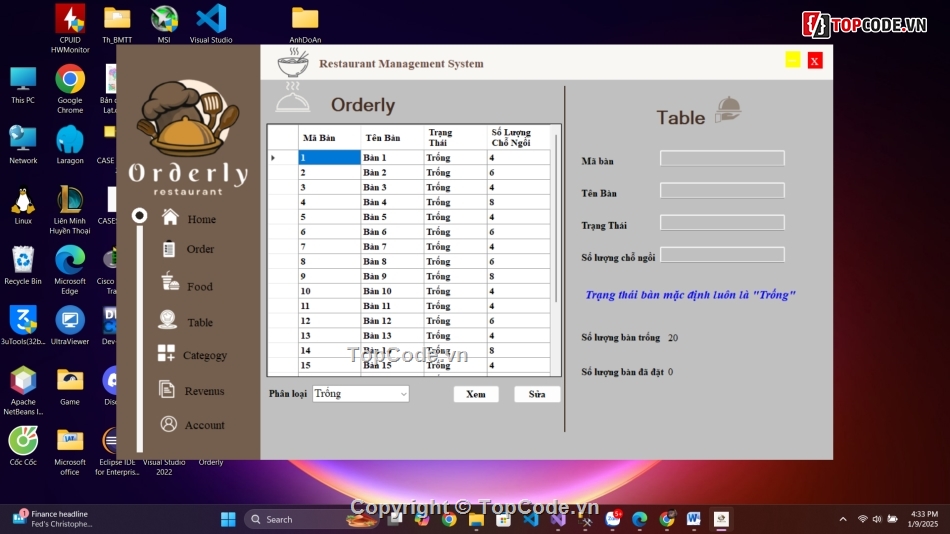Viewport: 950px width, 534px height.
Task: Click the Tên Bàn input field
Action: click(x=722, y=190)
